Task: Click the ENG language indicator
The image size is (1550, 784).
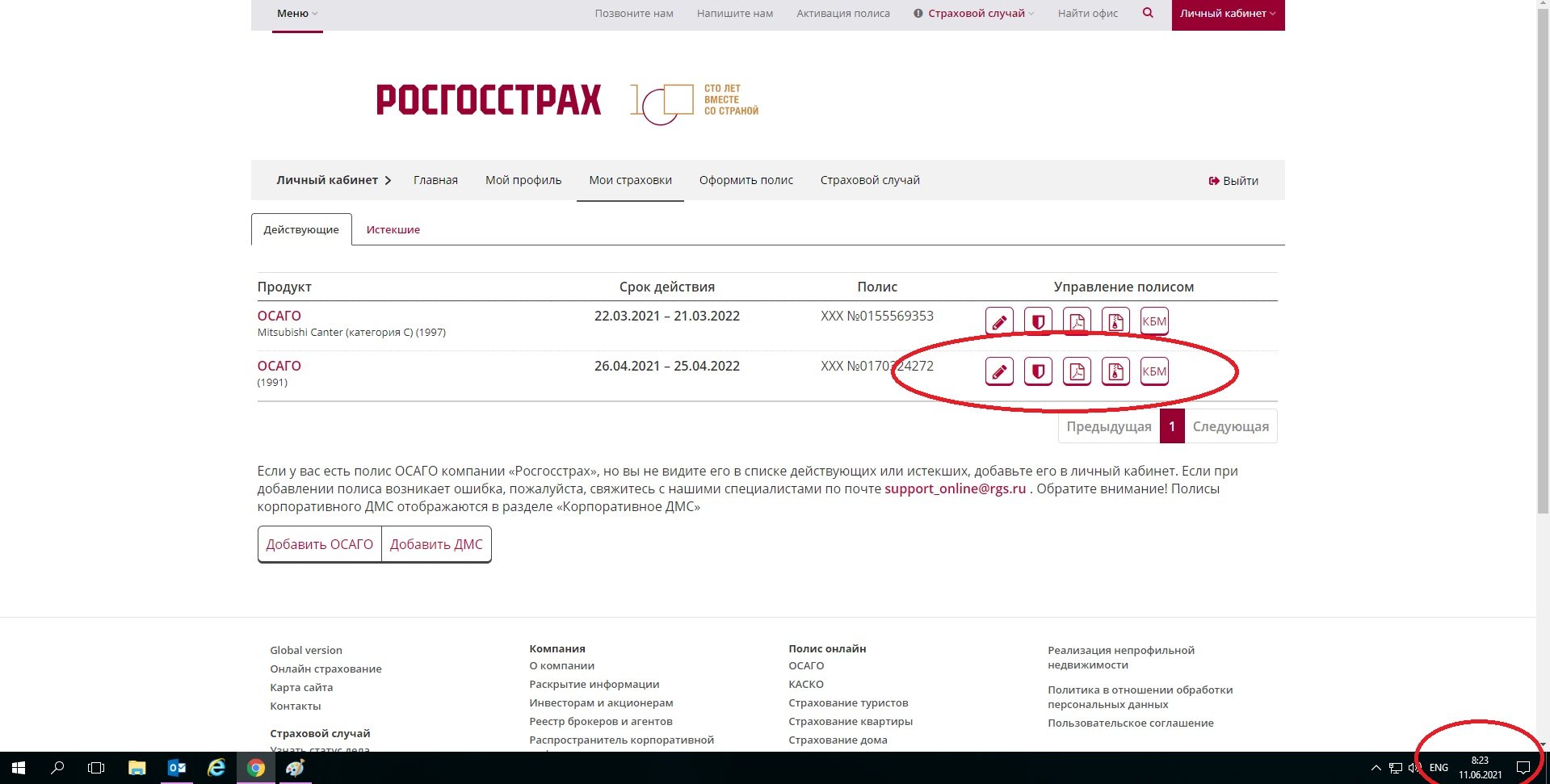Action: pos(1439,768)
